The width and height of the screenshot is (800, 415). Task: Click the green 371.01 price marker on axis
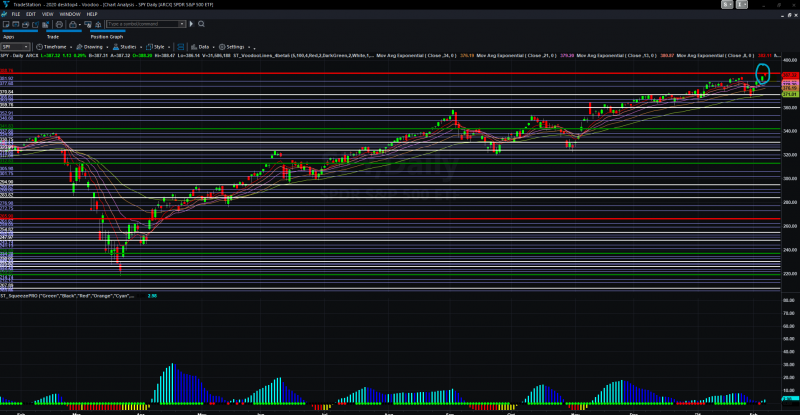point(789,94)
